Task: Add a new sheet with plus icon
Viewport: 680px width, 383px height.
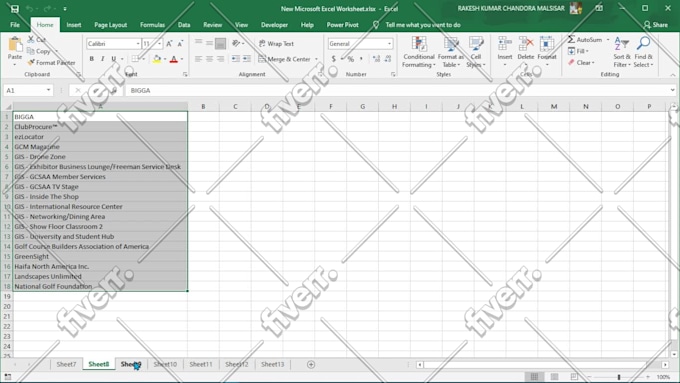Action: point(311,364)
